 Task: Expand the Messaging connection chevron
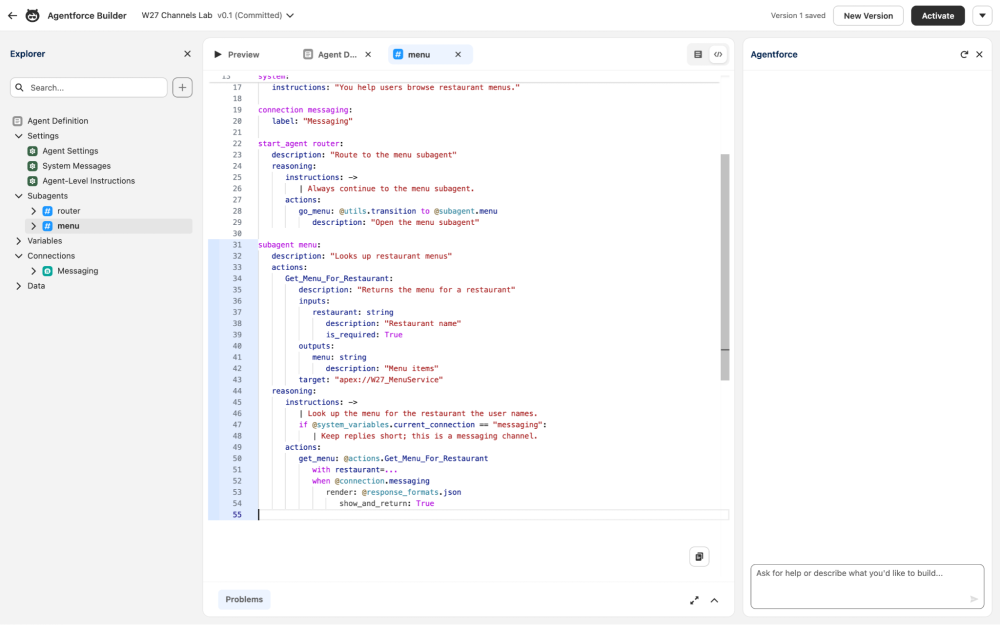[34, 271]
